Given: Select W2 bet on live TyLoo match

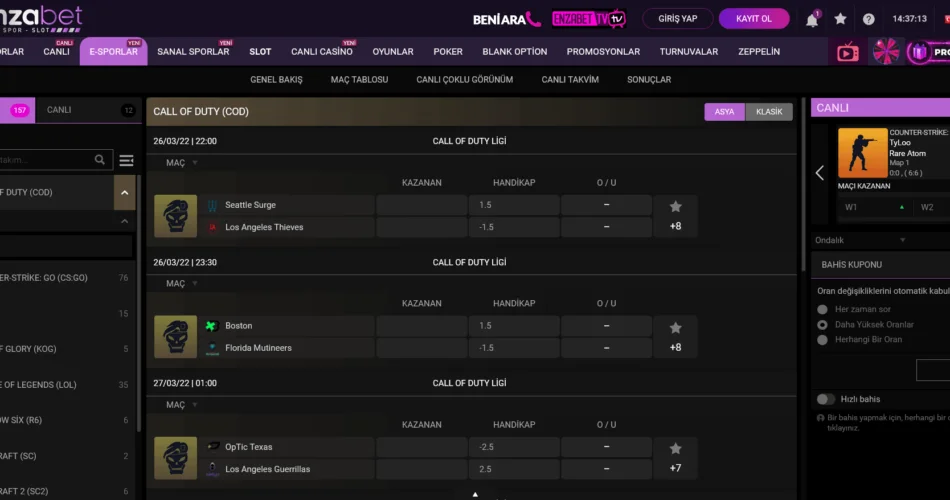Looking at the screenshot, I should (x=932, y=207).
